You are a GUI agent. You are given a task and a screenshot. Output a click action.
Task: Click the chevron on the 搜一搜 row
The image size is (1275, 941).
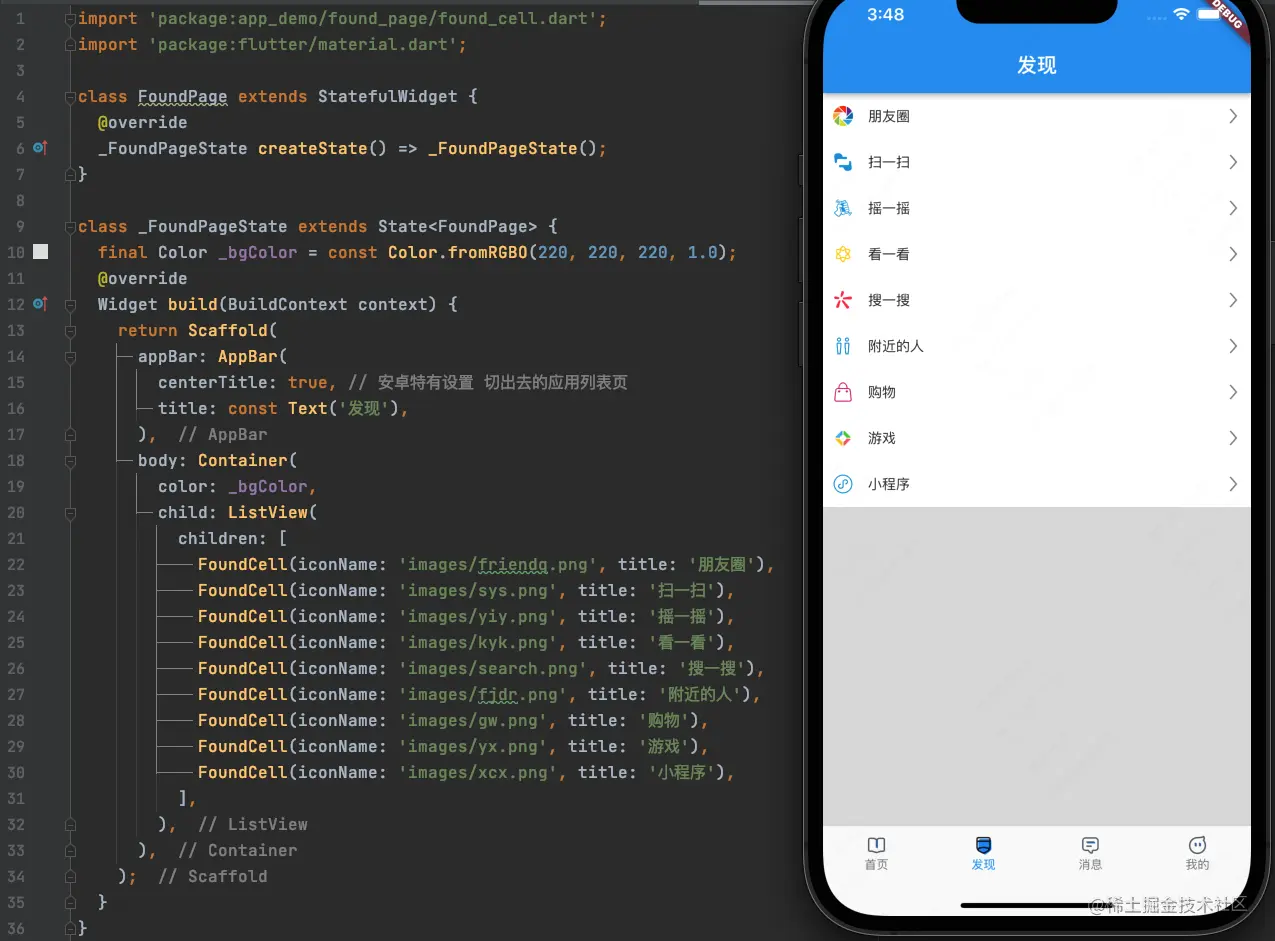coord(1233,300)
